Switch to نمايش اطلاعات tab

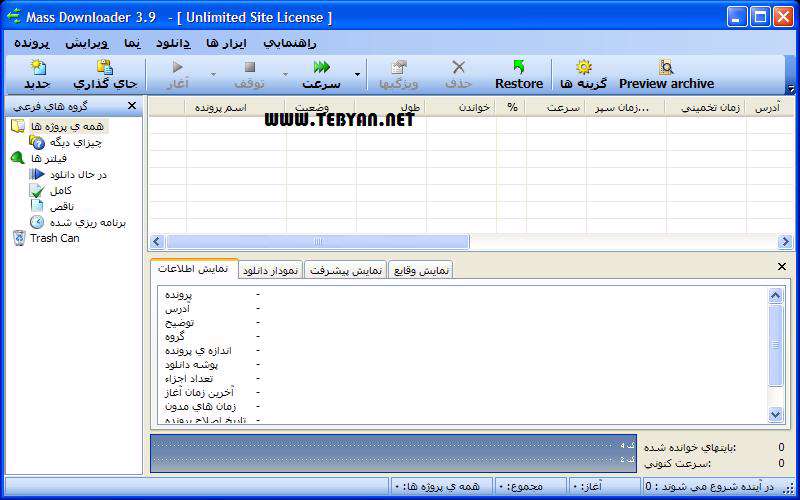pos(194,269)
